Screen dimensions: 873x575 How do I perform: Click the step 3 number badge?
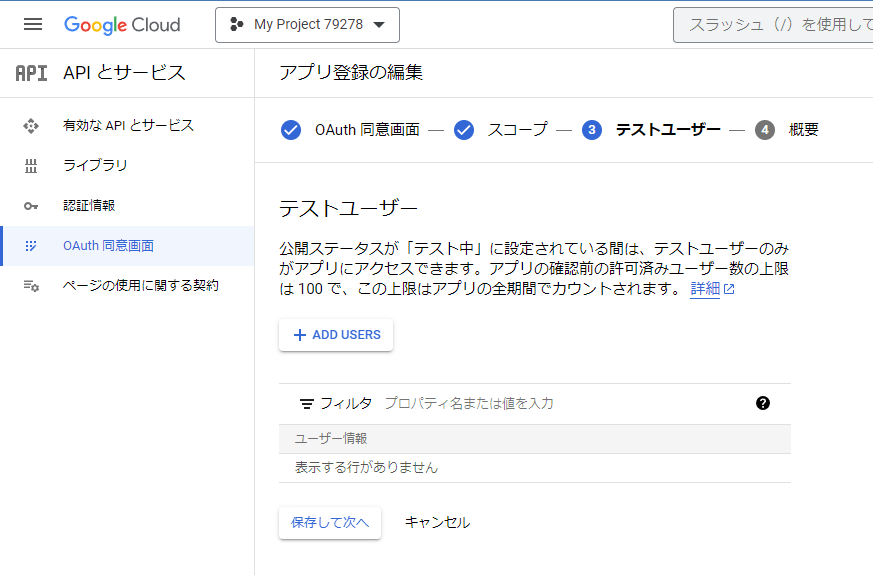592,130
